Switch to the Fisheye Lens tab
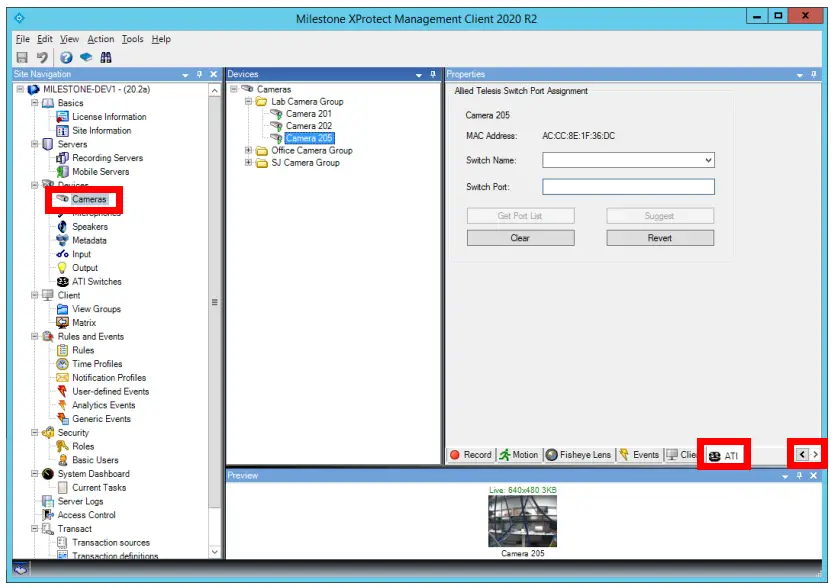This screenshot has height=588, width=834. (x=579, y=455)
